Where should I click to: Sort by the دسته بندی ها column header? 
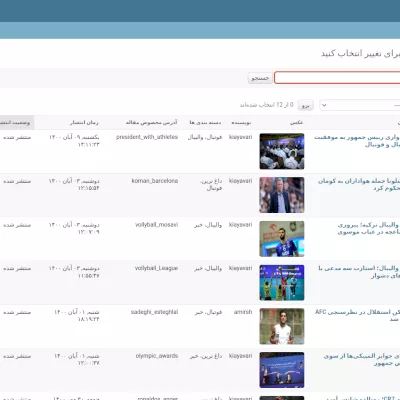[205, 123]
